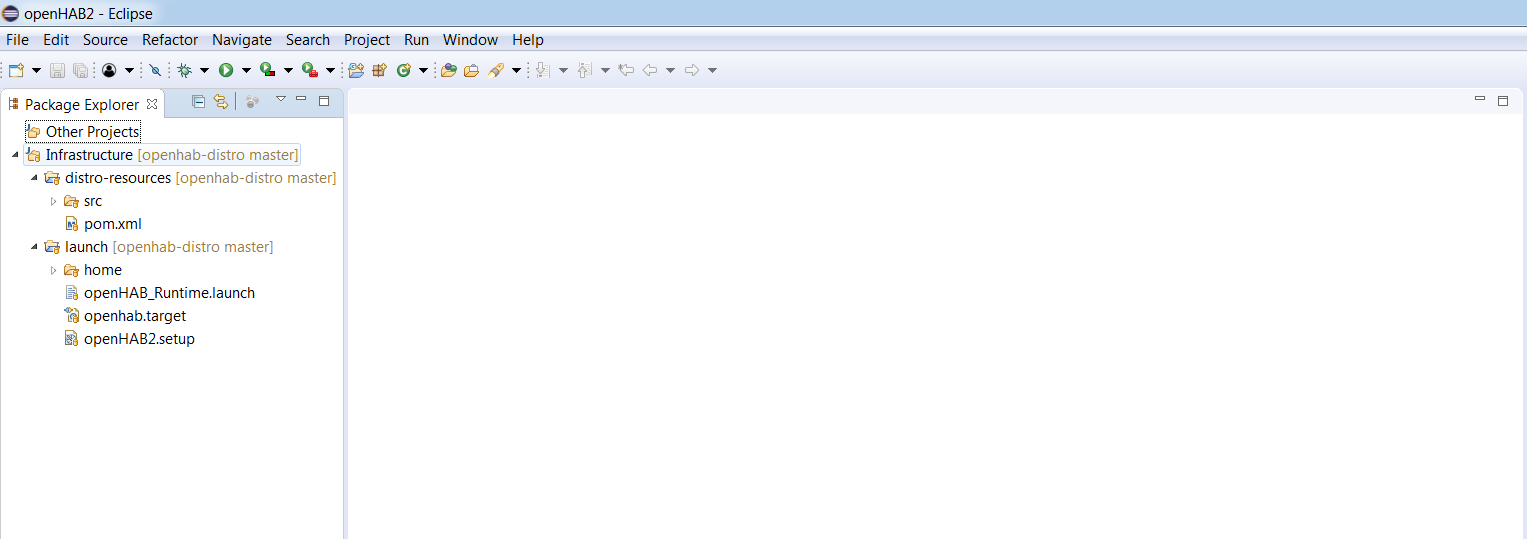
Task: Toggle Link with Editor in Package Explorer
Action: click(x=221, y=101)
